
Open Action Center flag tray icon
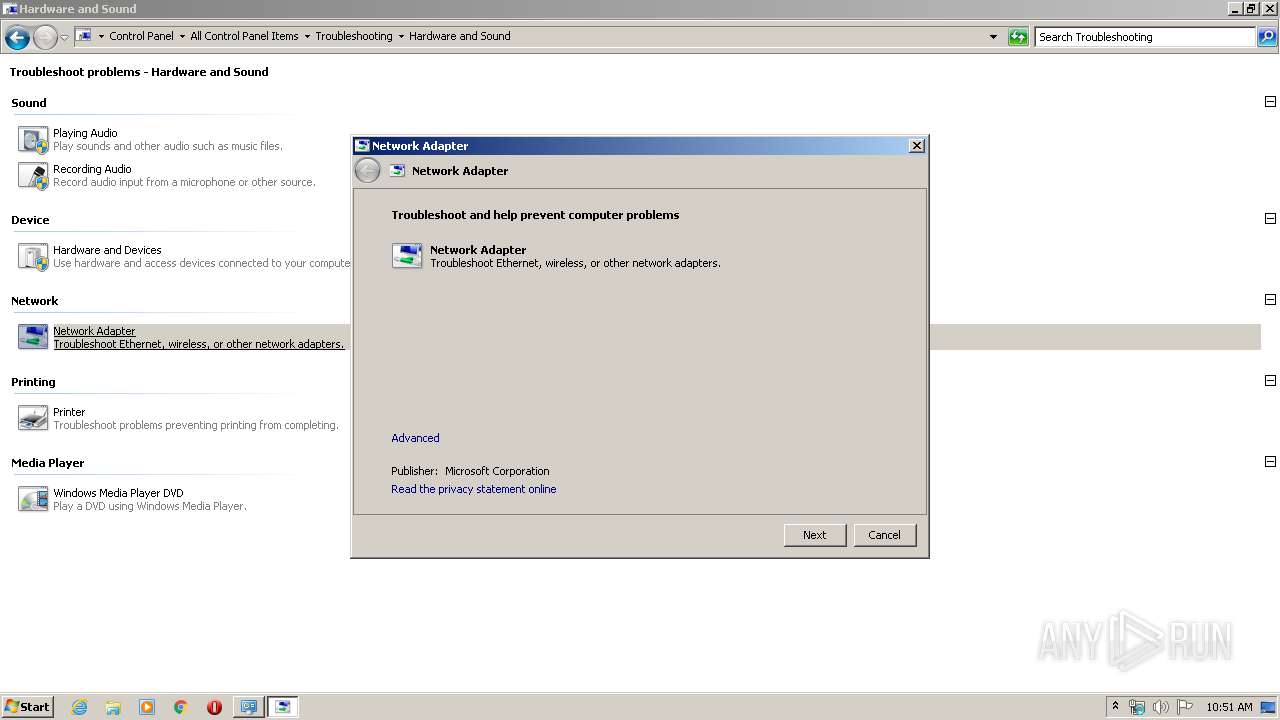(x=1185, y=707)
